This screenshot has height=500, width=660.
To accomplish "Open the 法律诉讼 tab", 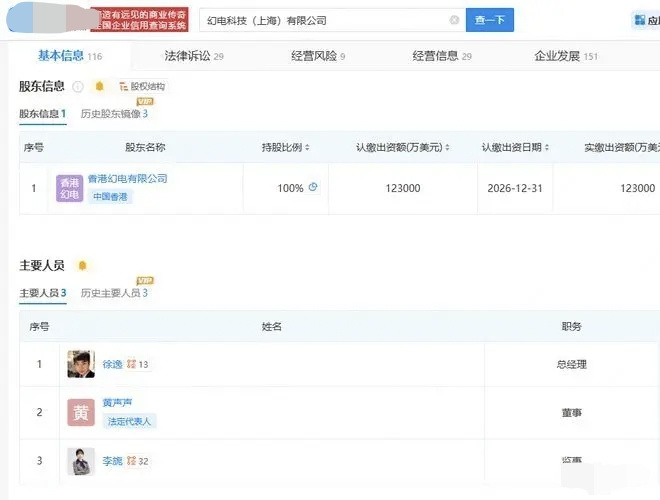I will [194, 56].
